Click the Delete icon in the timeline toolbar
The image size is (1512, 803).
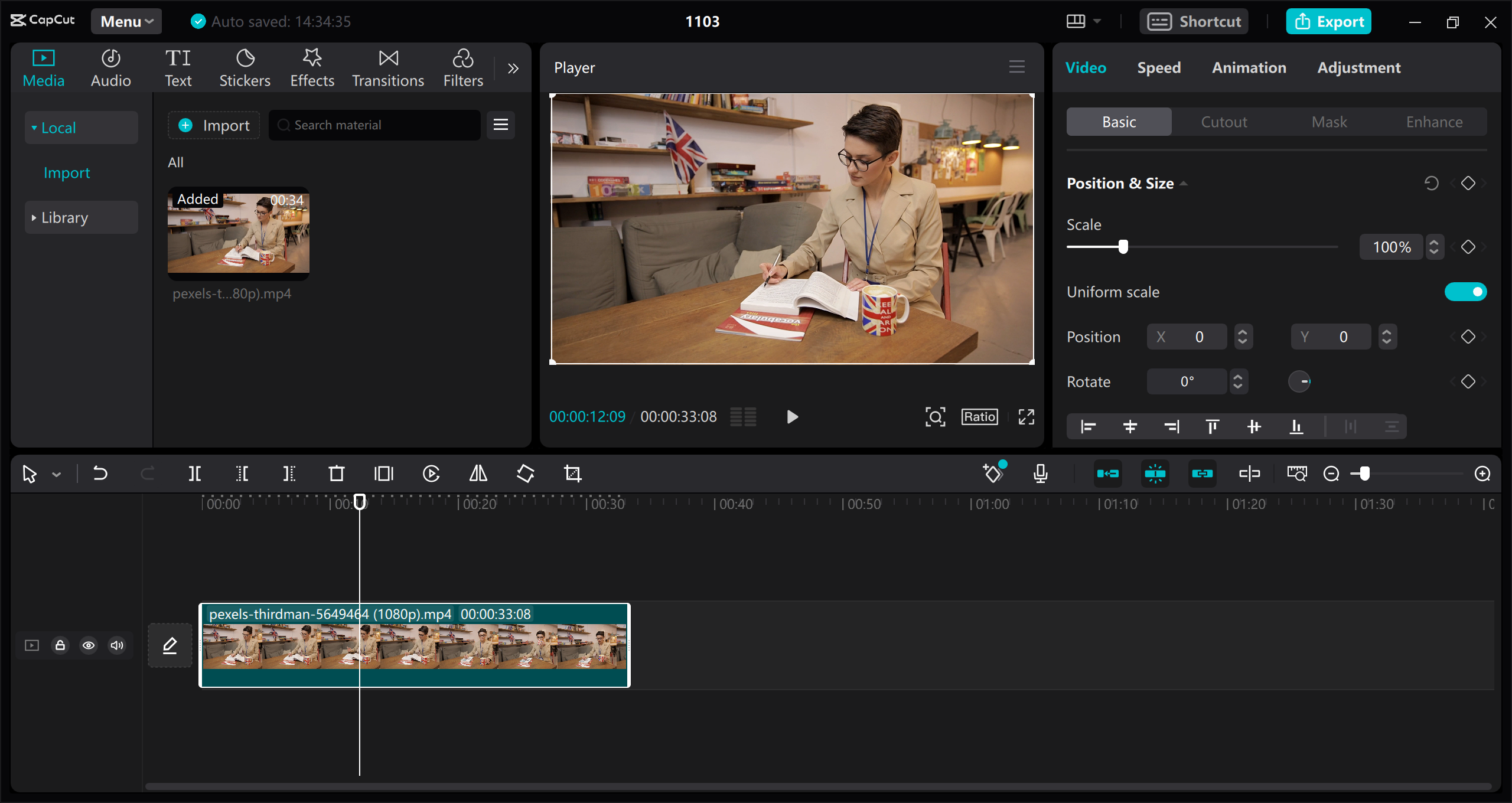335,473
